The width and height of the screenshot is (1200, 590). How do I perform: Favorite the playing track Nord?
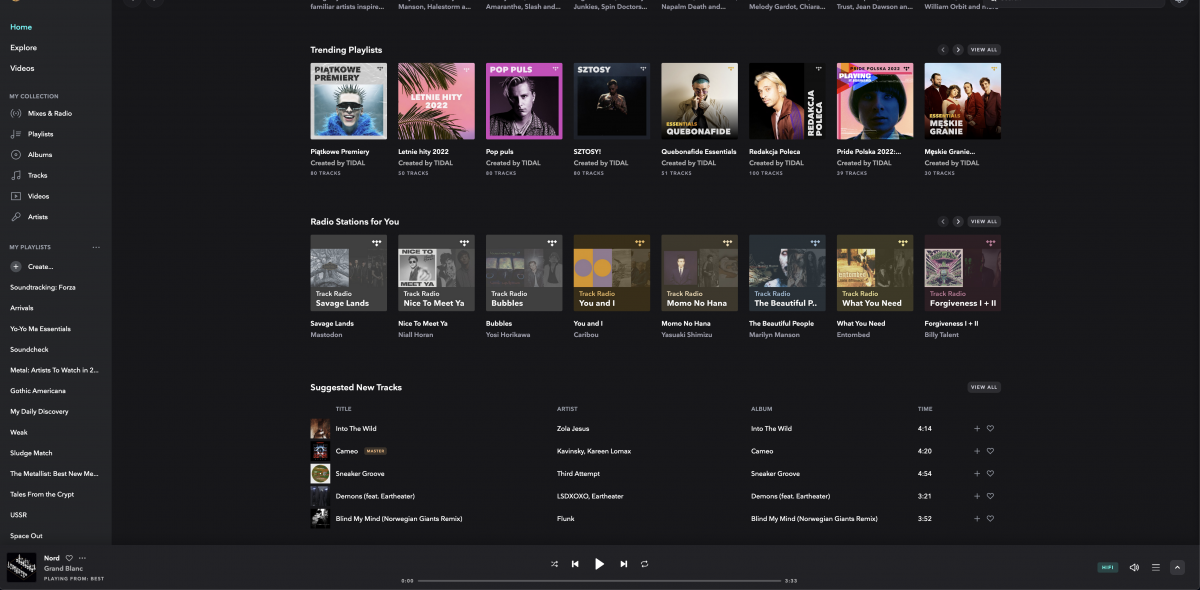point(70,558)
